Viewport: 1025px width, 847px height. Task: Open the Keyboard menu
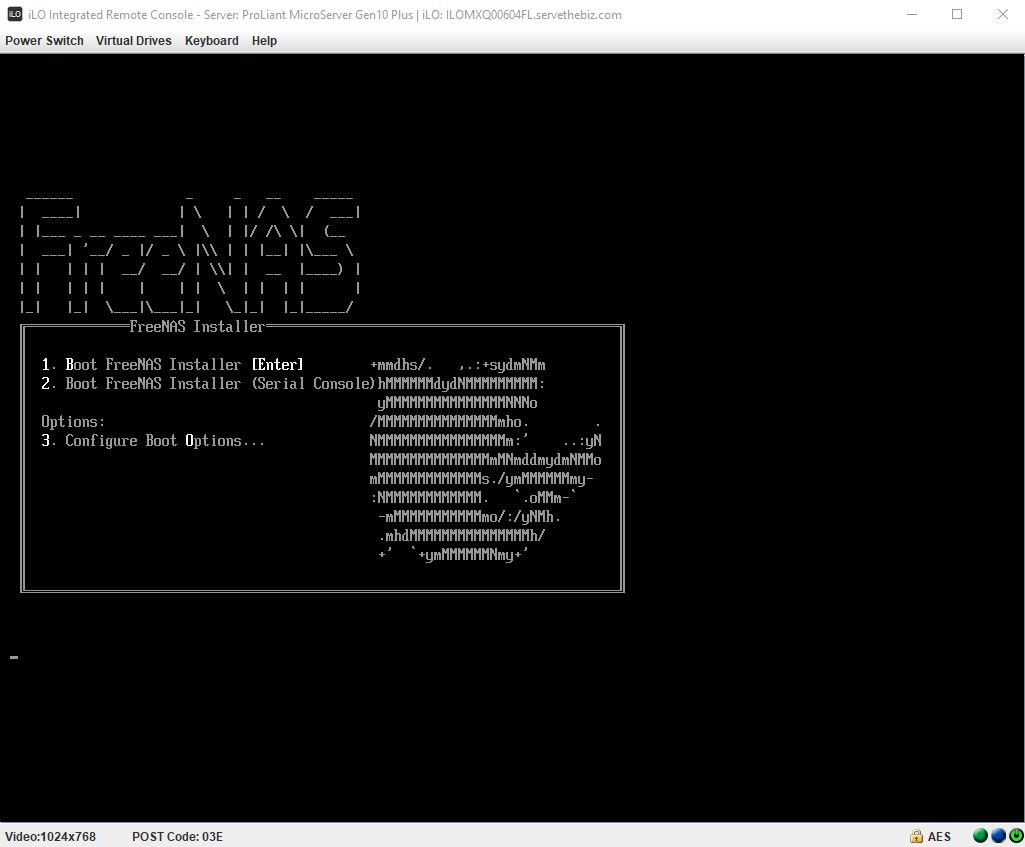212,41
